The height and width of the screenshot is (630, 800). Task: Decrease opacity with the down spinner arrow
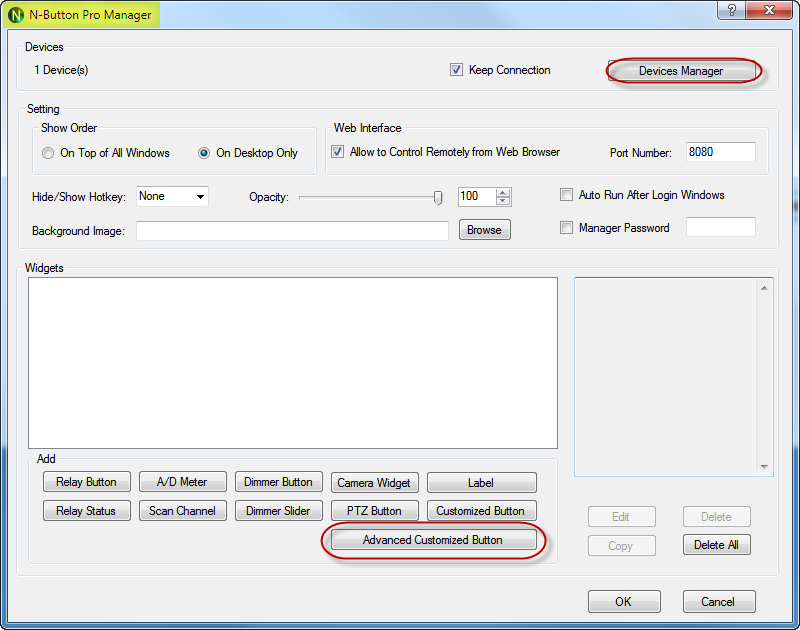(x=503, y=201)
